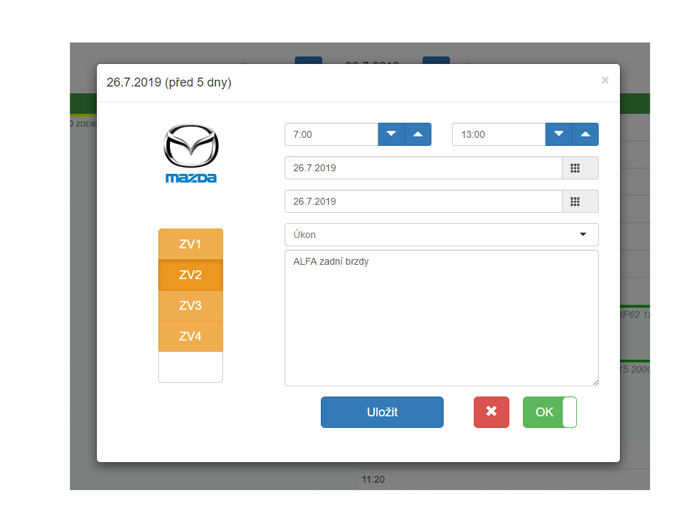The image size is (700, 515).
Task: Open calendar picker for first date field
Action: coord(580,168)
